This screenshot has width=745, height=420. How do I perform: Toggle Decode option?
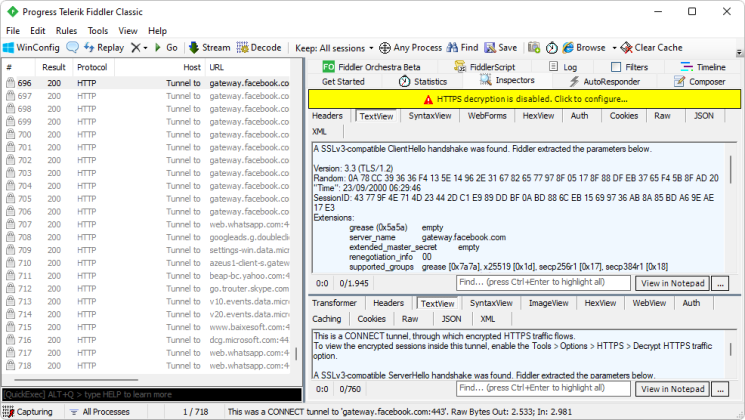(x=259, y=48)
